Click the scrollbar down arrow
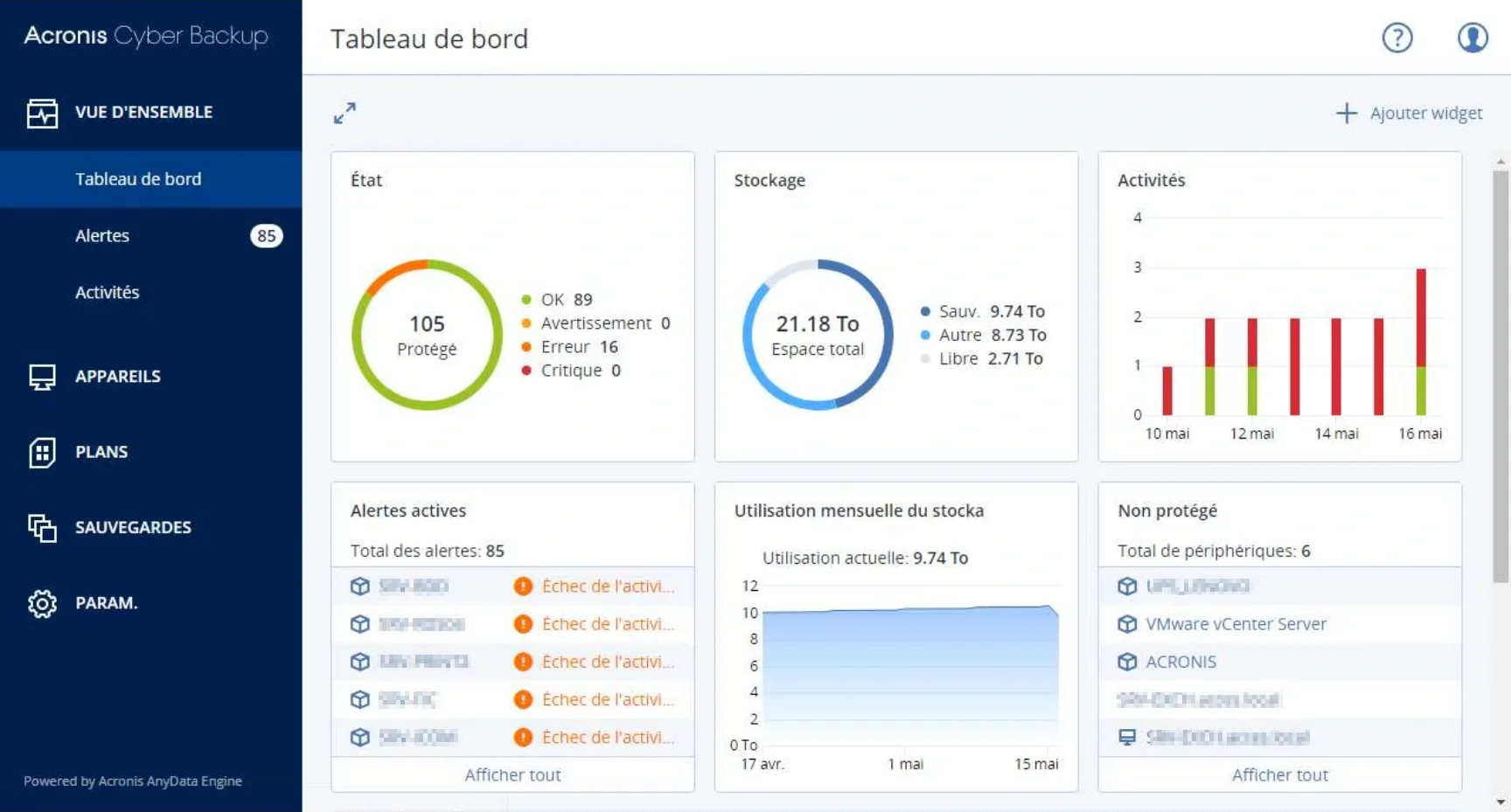The width and height of the screenshot is (1511, 812). (1501, 802)
